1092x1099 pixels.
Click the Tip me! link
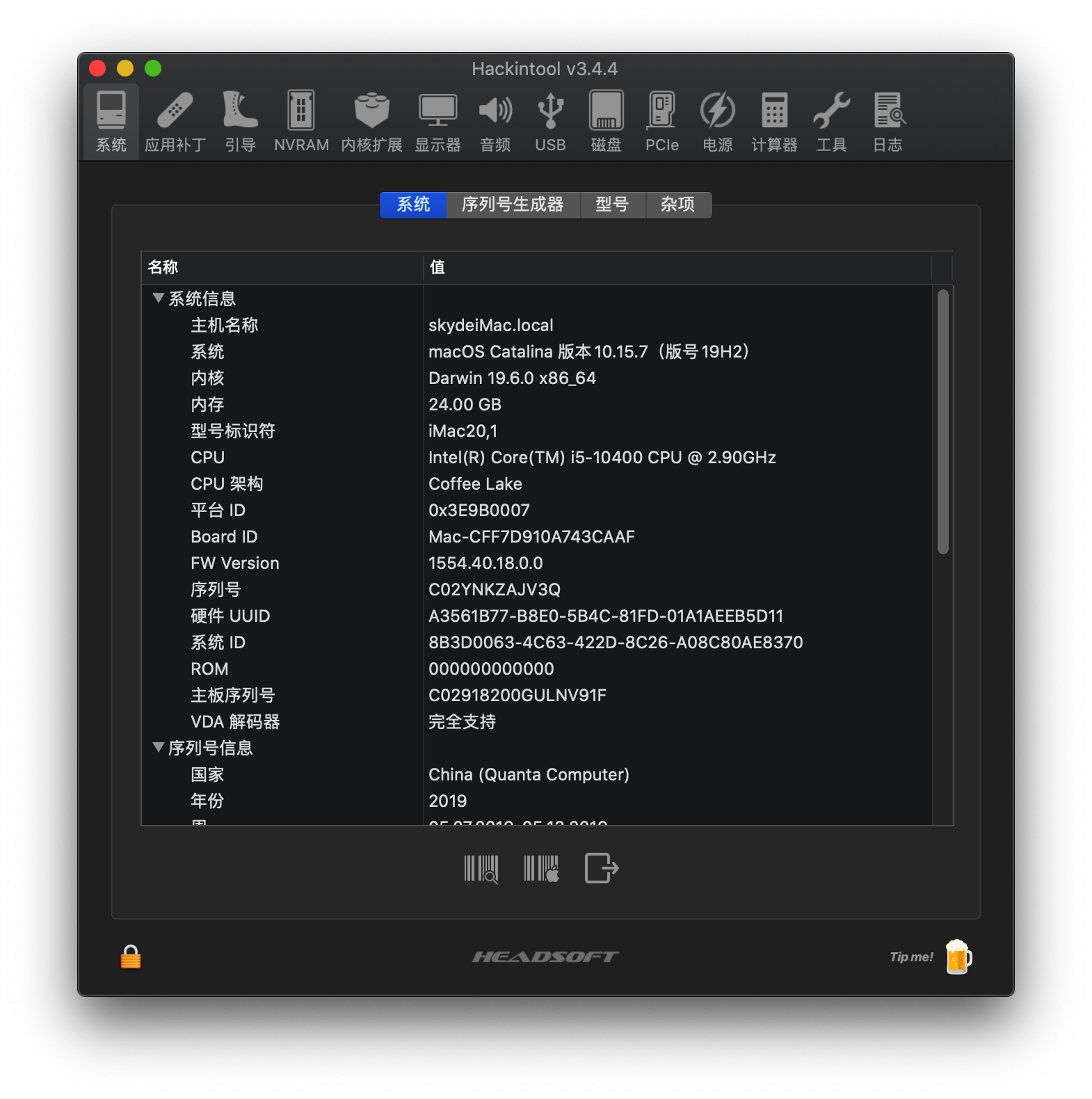point(911,957)
